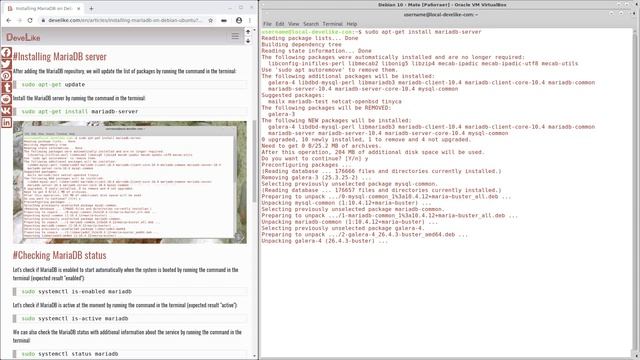Close the Installing MariaDB tab
640x360 pixels.
pyautogui.click(x=79, y=8)
